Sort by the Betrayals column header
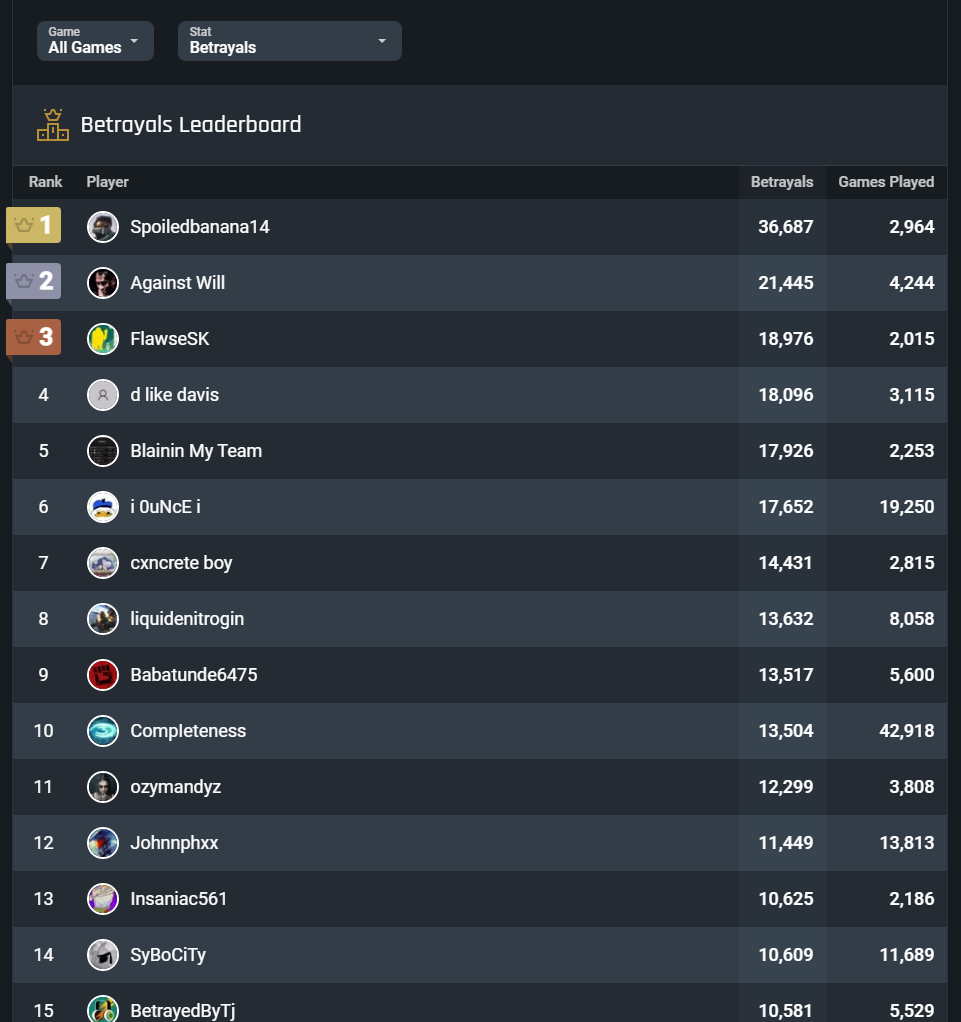 point(782,182)
